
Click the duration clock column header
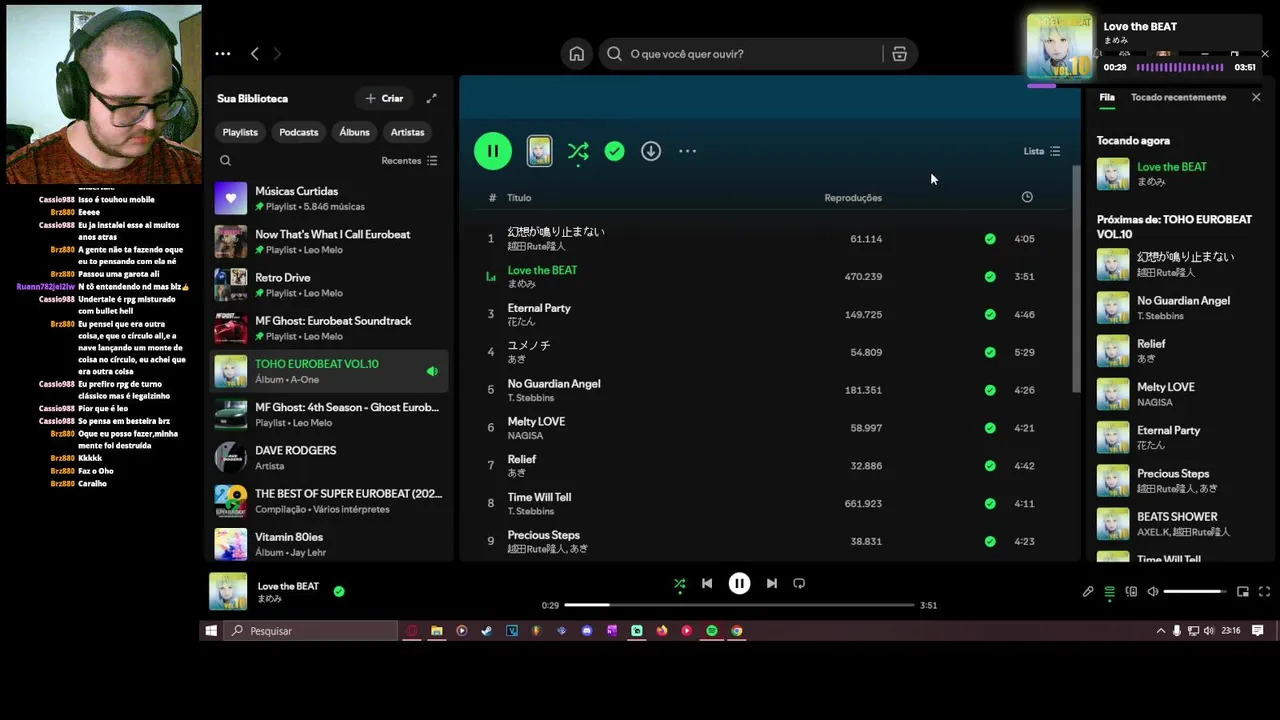(x=1027, y=197)
